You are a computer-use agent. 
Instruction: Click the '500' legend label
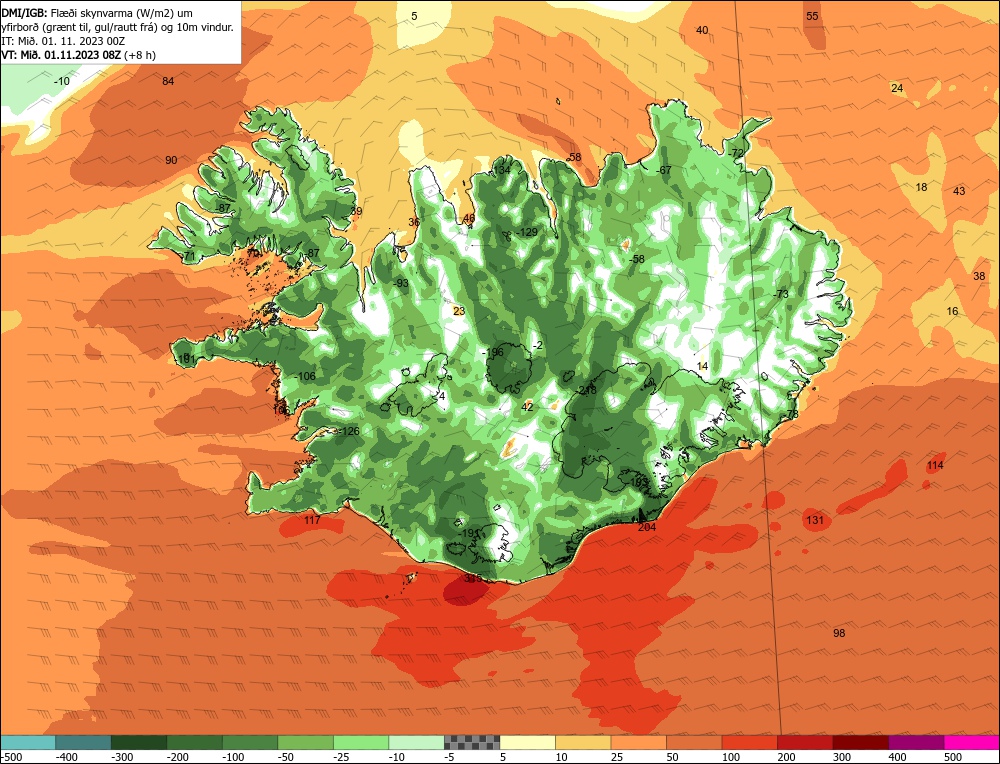pyautogui.click(x=953, y=757)
